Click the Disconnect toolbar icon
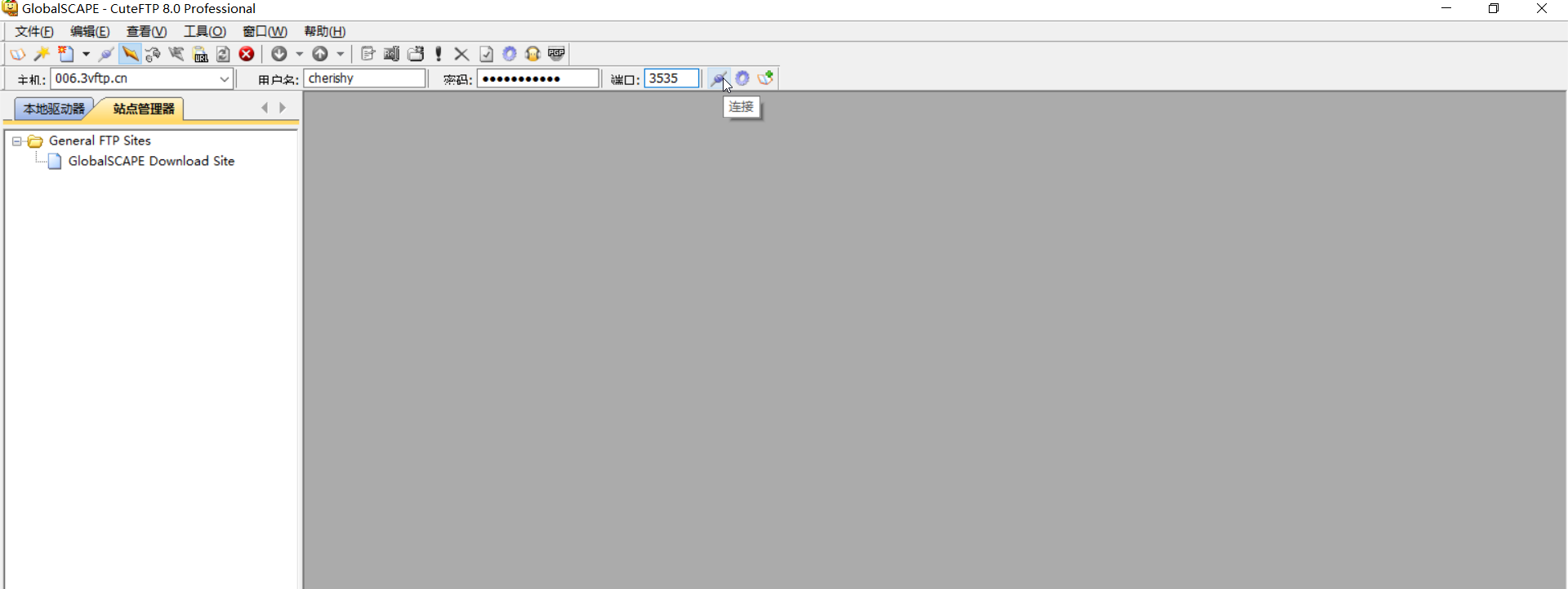Screen dimensions: 1568x589 point(176,54)
